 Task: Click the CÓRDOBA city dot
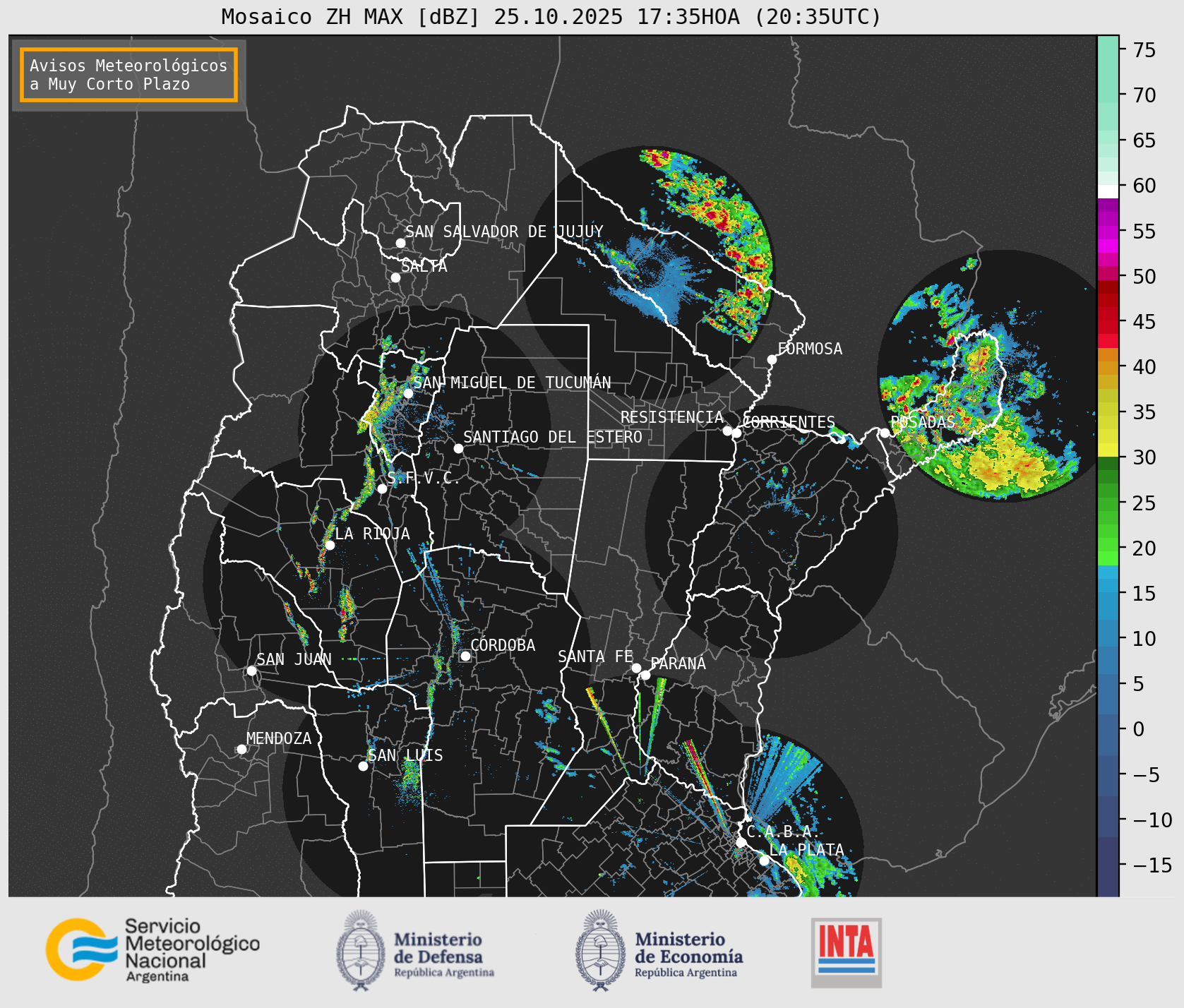[465, 656]
